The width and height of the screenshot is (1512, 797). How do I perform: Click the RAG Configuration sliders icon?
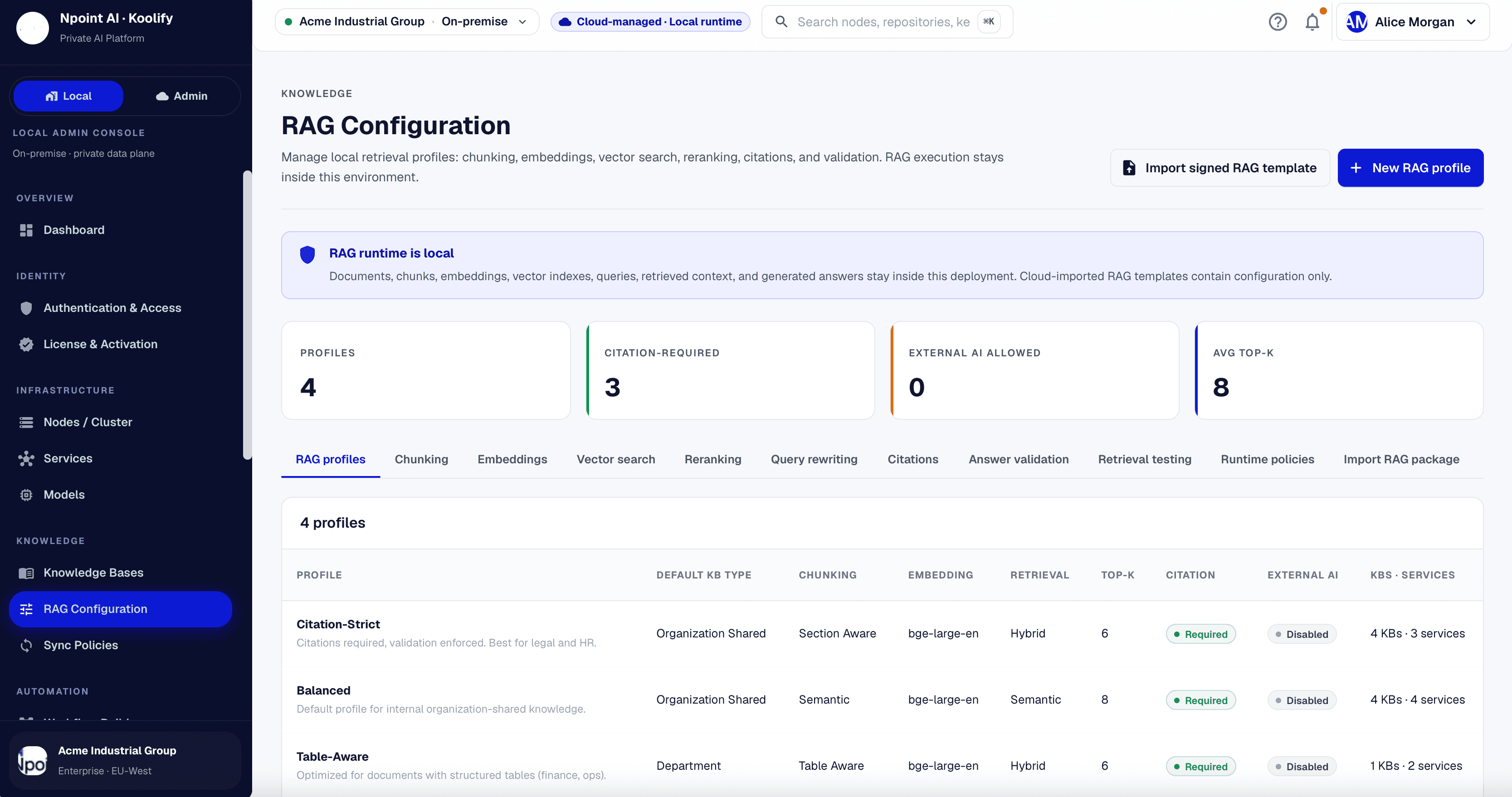[26, 609]
